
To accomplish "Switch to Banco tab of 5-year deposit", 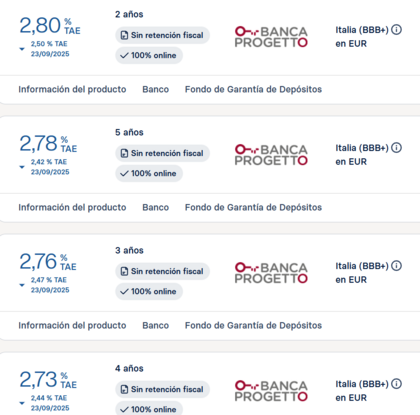I will [156, 207].
